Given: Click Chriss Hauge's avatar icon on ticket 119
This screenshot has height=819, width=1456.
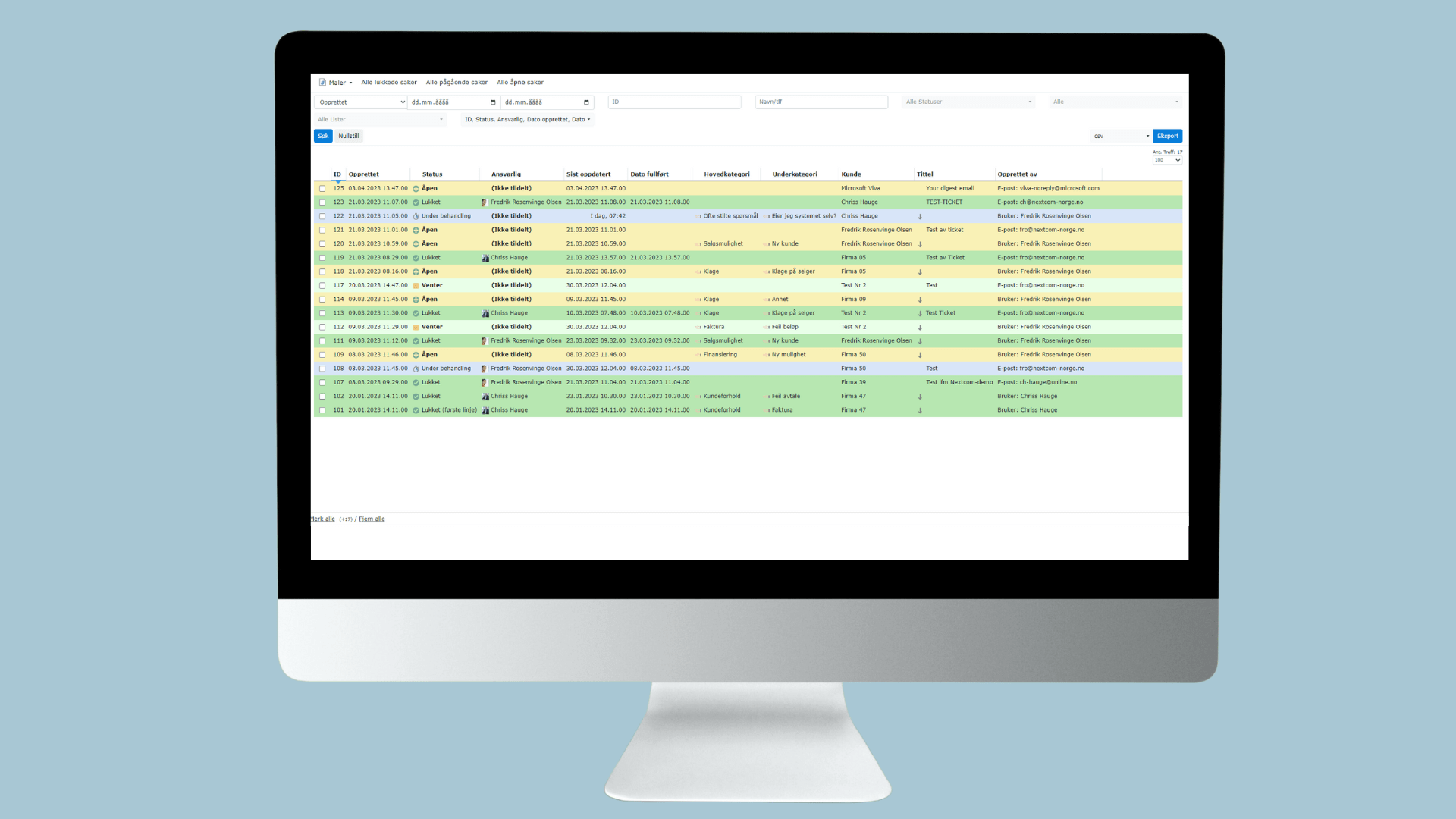Looking at the screenshot, I should click(x=485, y=258).
